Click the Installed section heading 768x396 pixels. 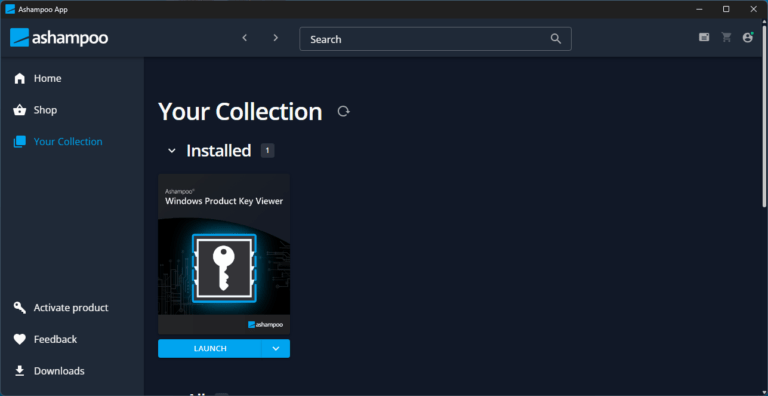[218, 150]
